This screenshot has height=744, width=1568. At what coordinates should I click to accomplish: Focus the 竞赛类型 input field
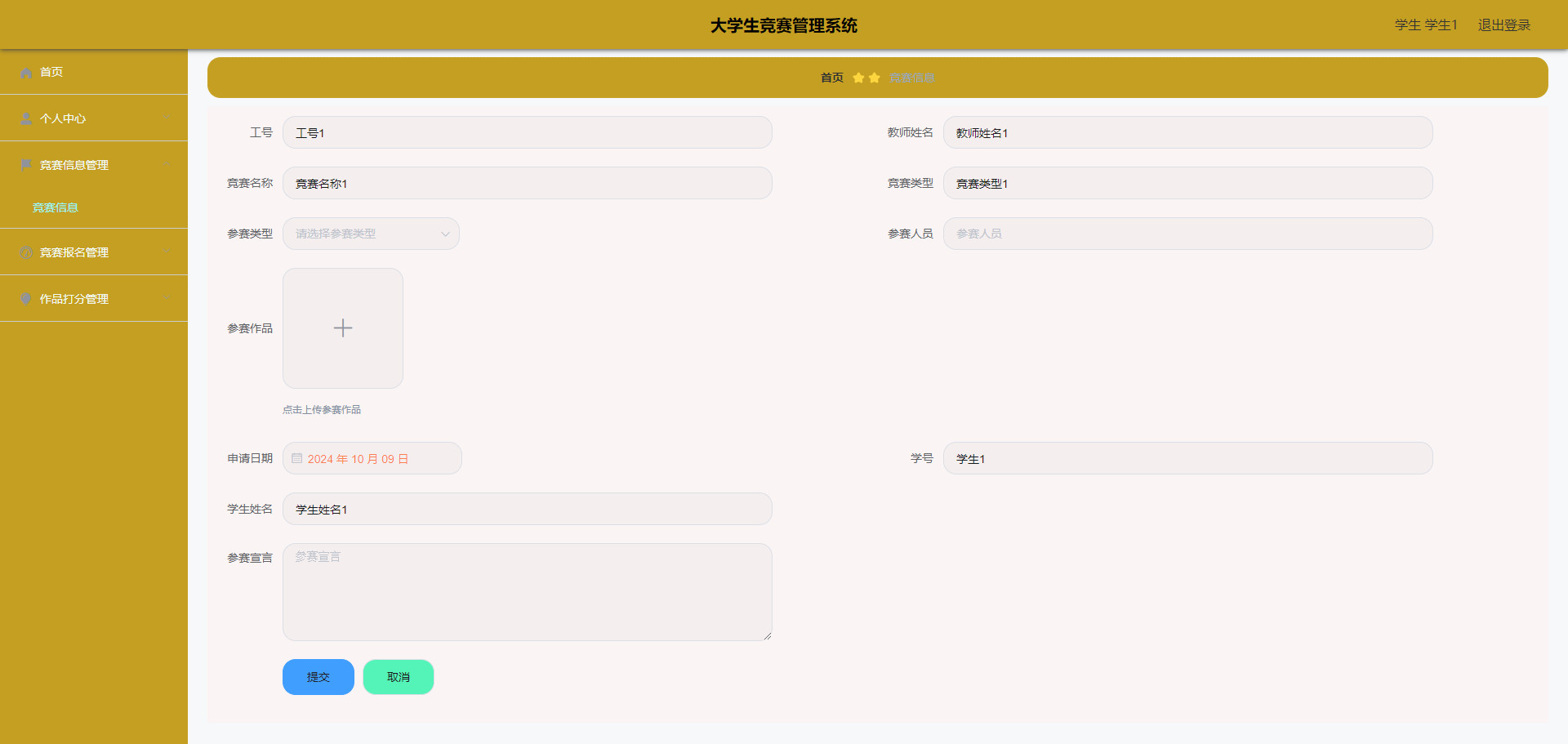tap(1188, 183)
